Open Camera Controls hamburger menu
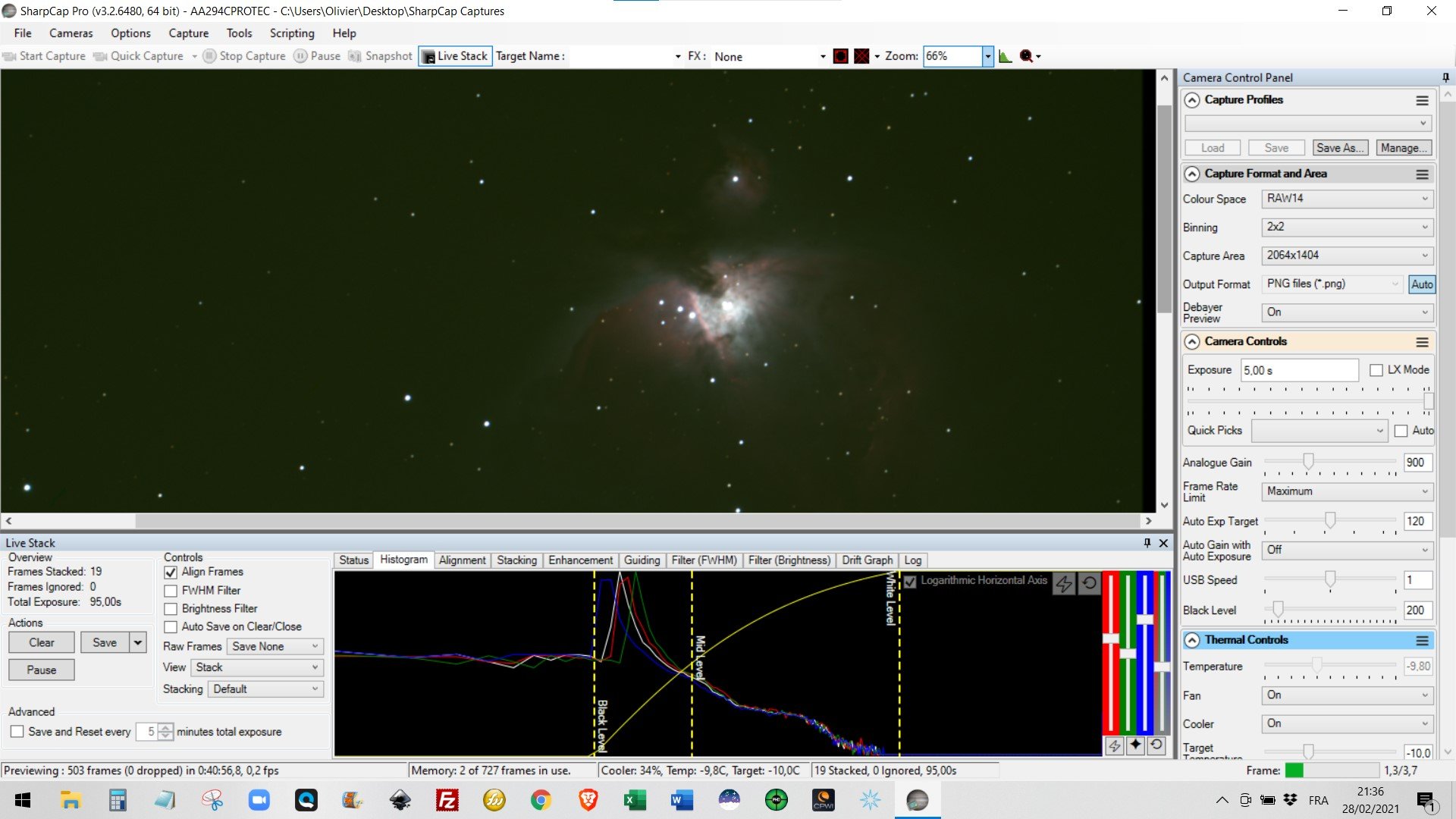Screen dimensions: 1456x819 tap(1422, 342)
